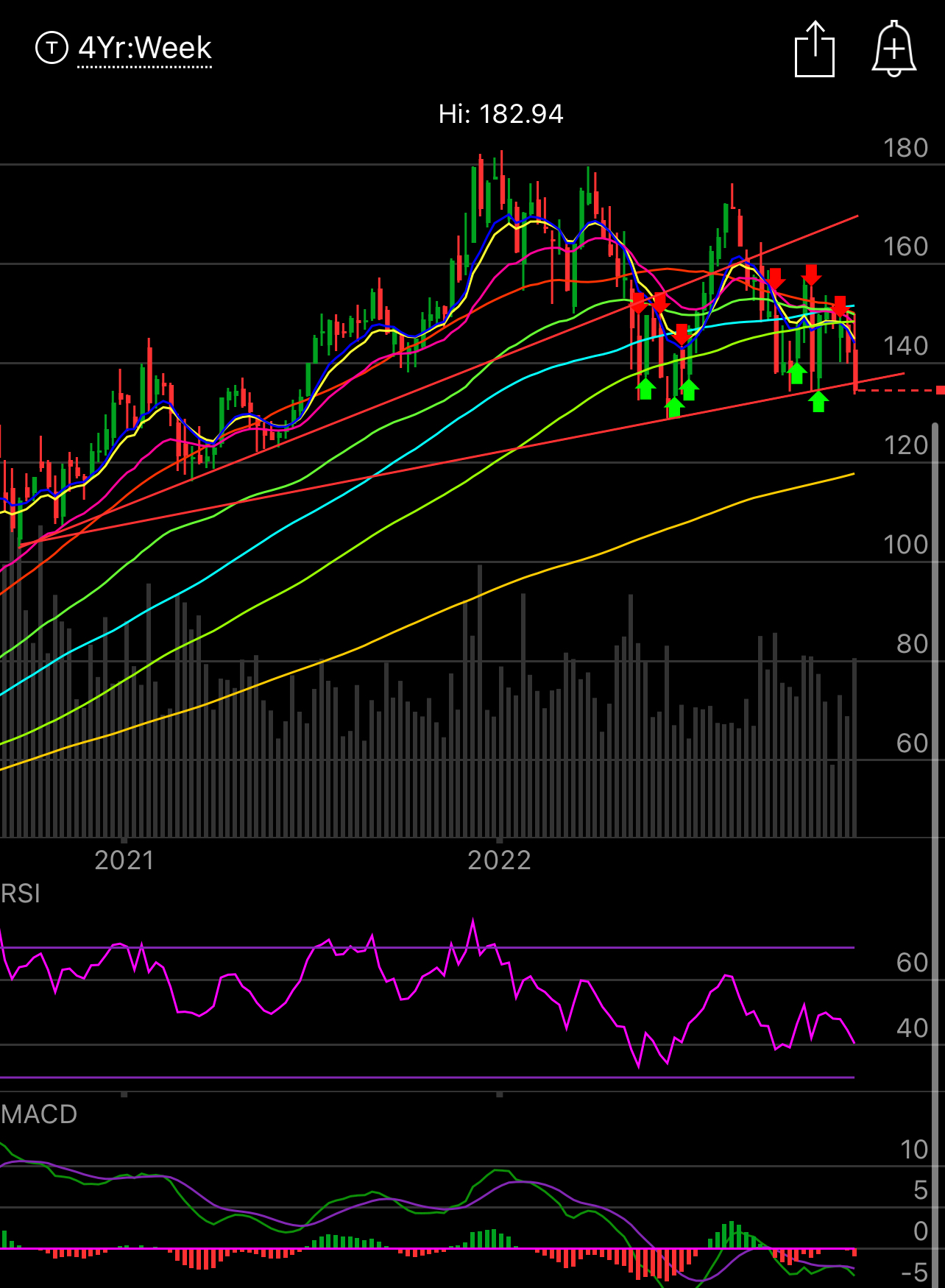This screenshot has width=945, height=1288.
Task: Tap the 100 price axis label
Action: click(x=905, y=545)
